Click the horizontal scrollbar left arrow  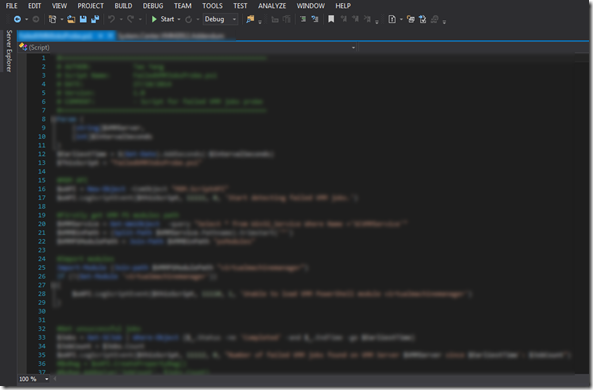coord(55,379)
